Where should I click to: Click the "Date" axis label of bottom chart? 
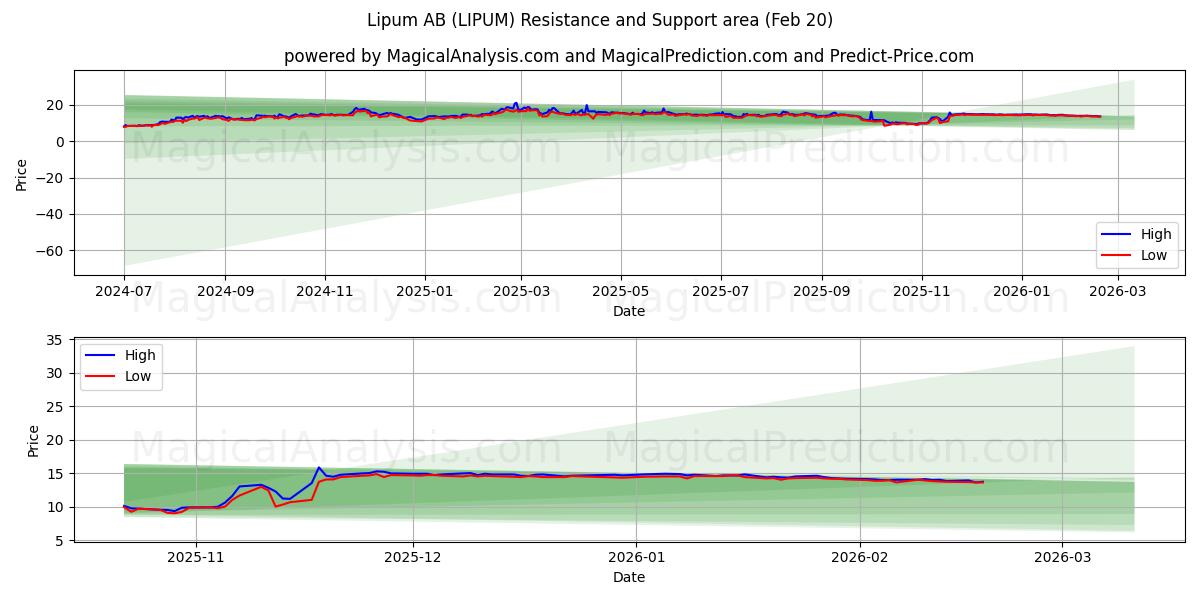pyautogui.click(x=629, y=577)
